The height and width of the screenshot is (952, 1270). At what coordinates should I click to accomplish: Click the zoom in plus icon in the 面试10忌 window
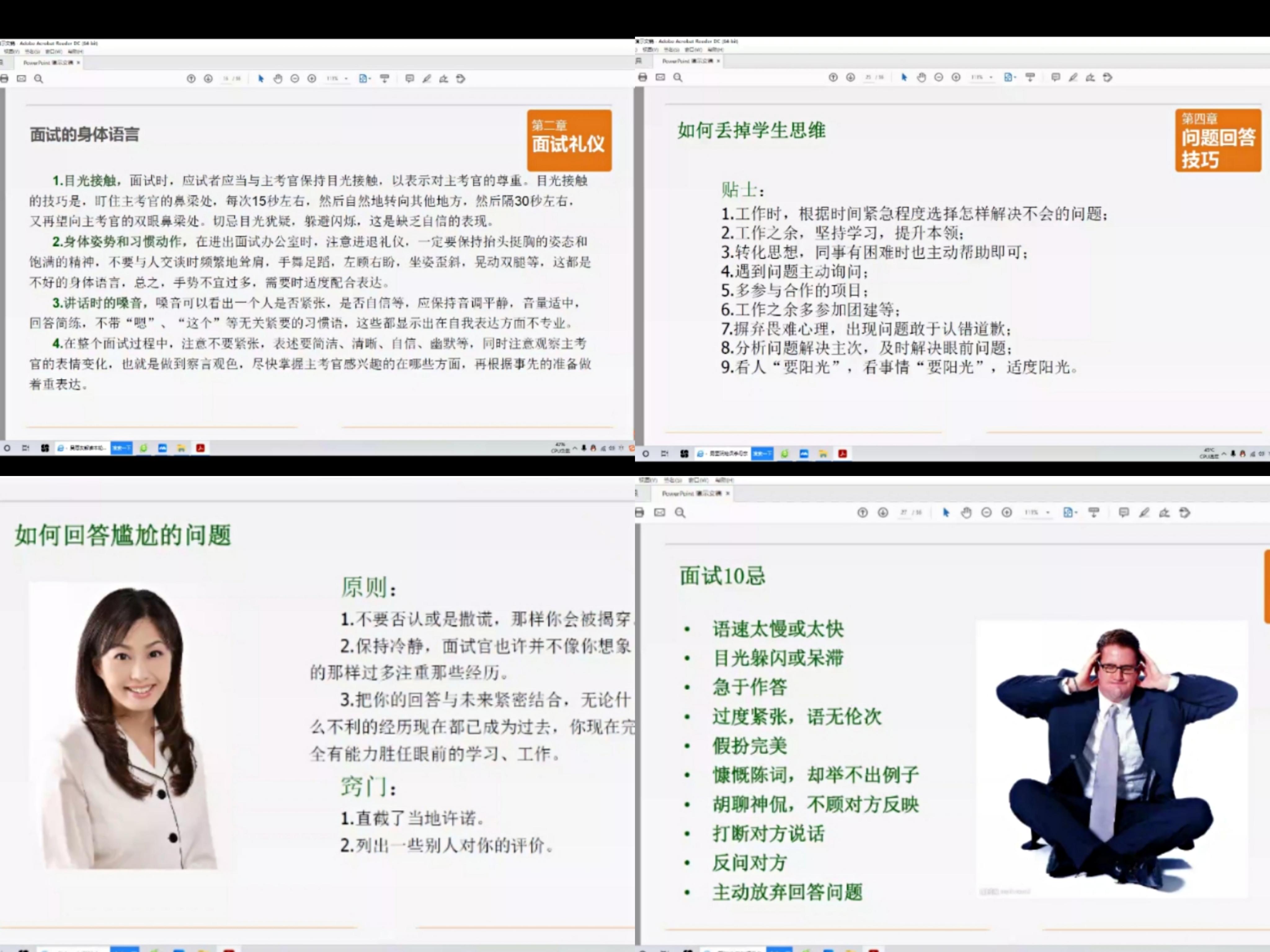pos(1006,513)
